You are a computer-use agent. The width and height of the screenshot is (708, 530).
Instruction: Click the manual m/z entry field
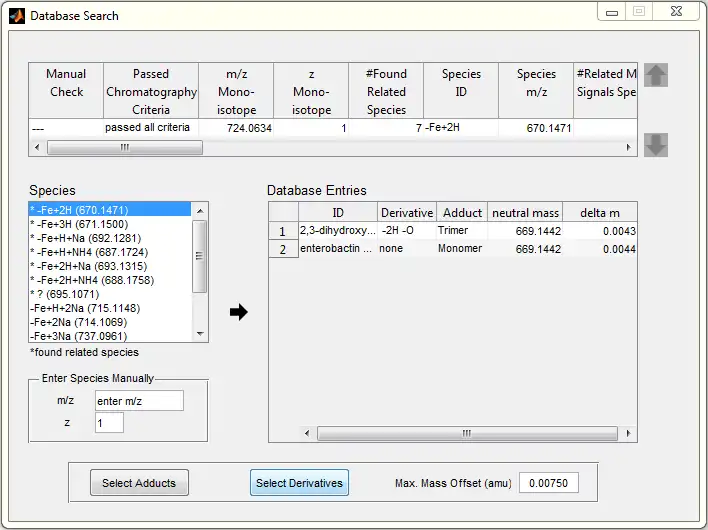pyautogui.click(x=139, y=401)
